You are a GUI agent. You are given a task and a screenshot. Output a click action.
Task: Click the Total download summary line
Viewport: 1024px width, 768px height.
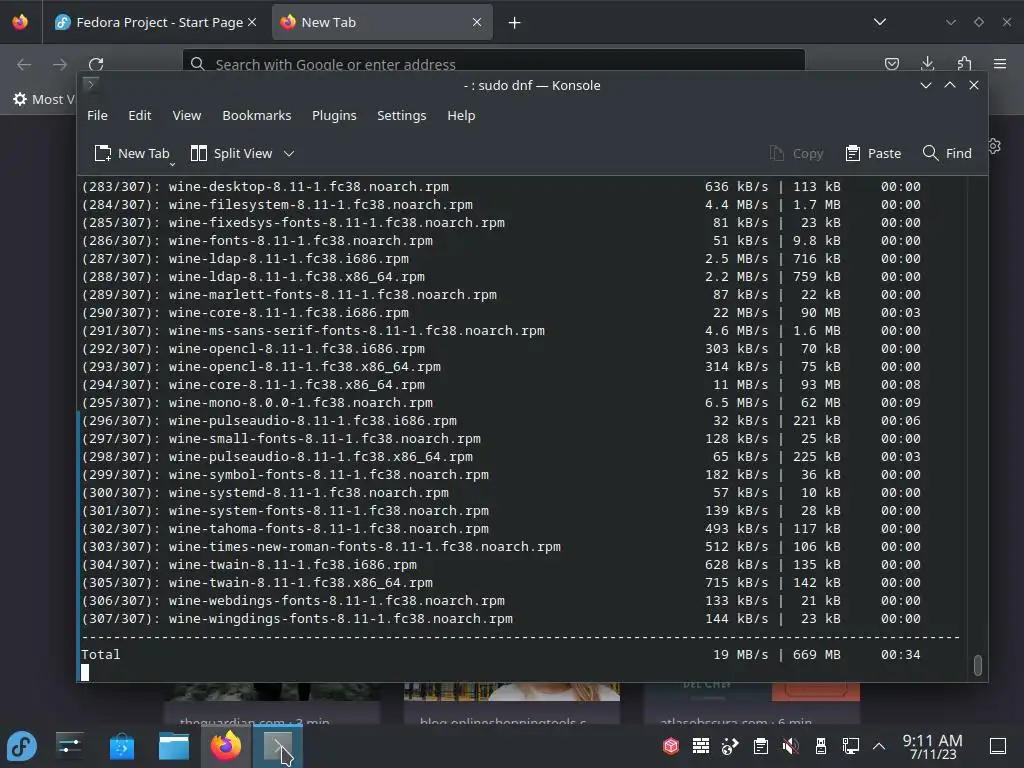coord(501,655)
